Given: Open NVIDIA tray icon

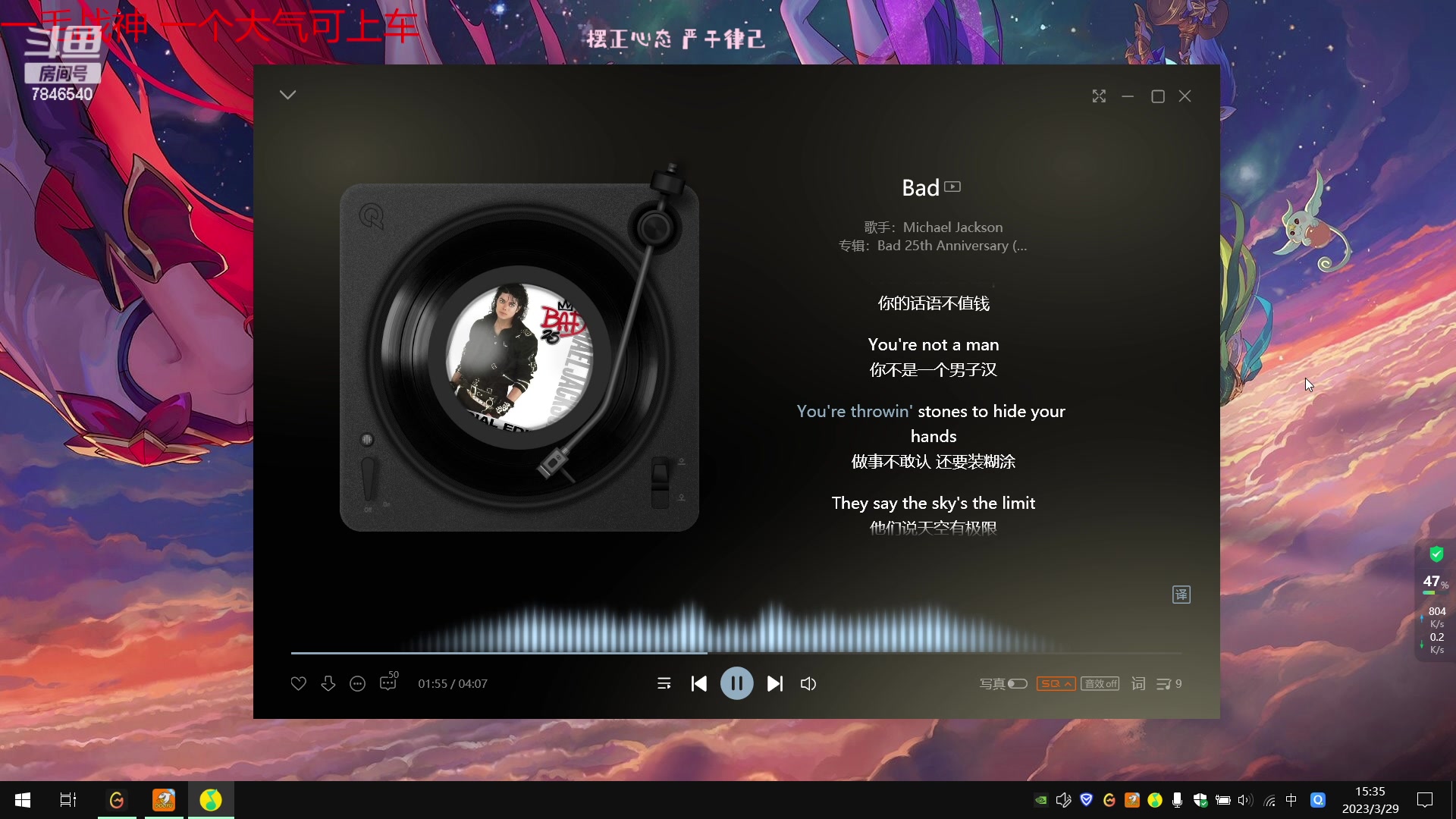Looking at the screenshot, I should click(1041, 800).
